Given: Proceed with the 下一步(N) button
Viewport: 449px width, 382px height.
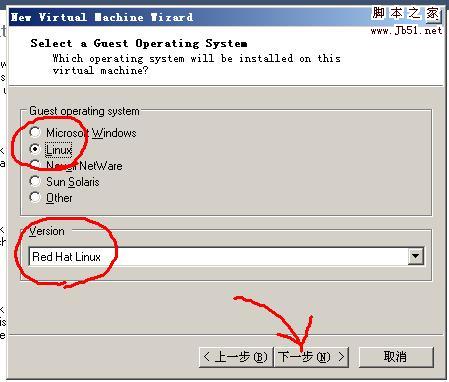Looking at the screenshot, I should pyautogui.click(x=311, y=357).
